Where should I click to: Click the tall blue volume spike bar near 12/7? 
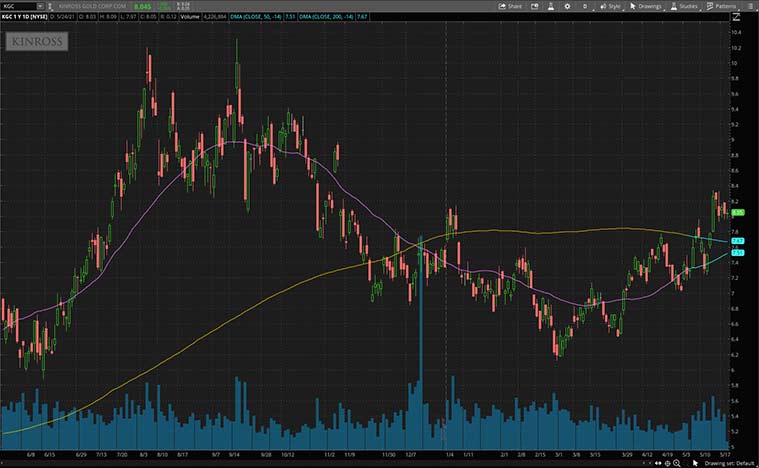click(421, 343)
